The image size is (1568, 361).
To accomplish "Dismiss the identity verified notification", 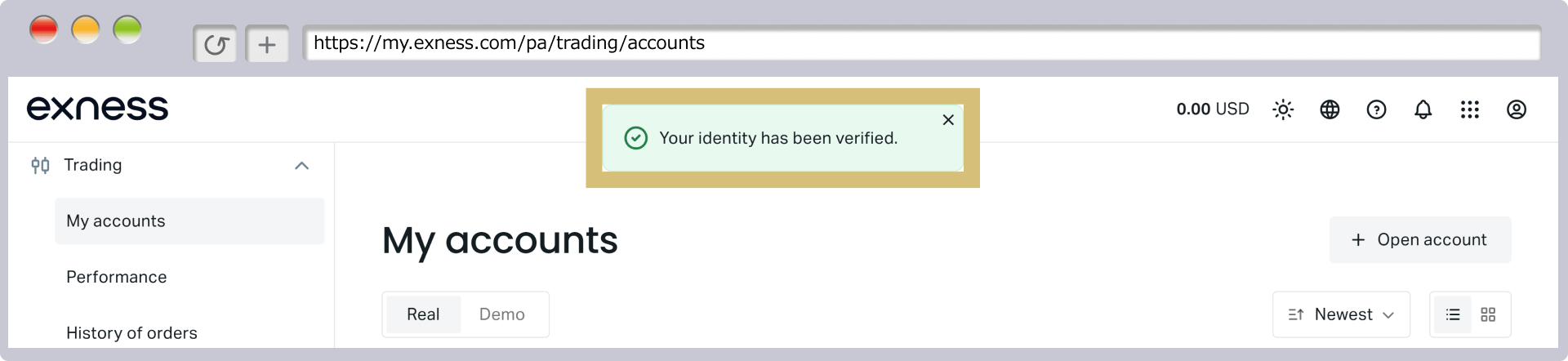I will pos(948,120).
